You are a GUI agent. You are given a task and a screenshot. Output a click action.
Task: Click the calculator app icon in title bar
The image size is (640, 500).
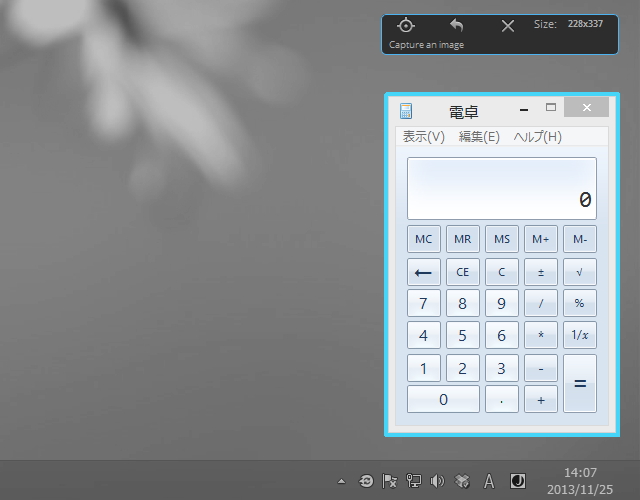406,111
